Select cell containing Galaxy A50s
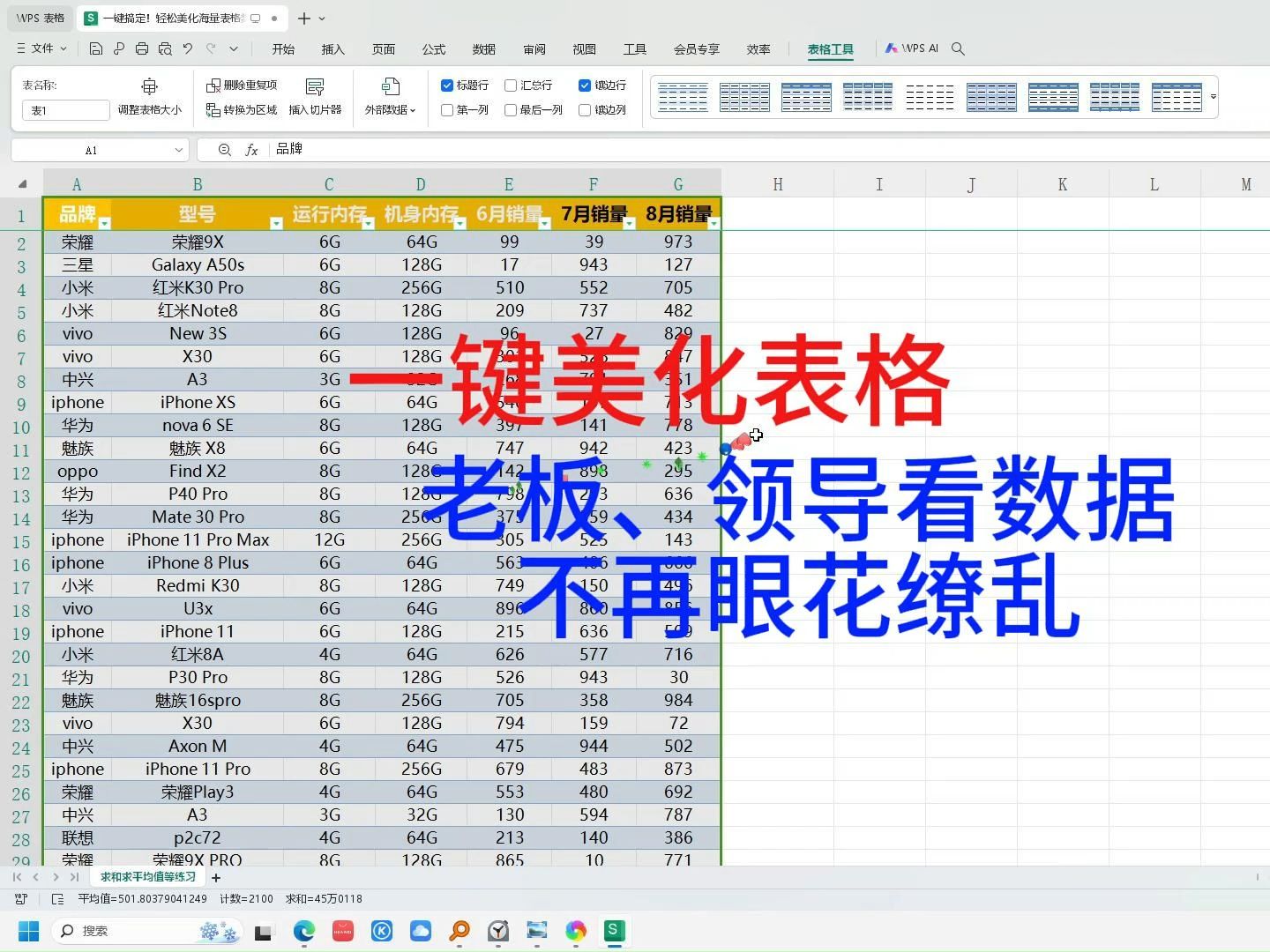1270x952 pixels. 198,264
